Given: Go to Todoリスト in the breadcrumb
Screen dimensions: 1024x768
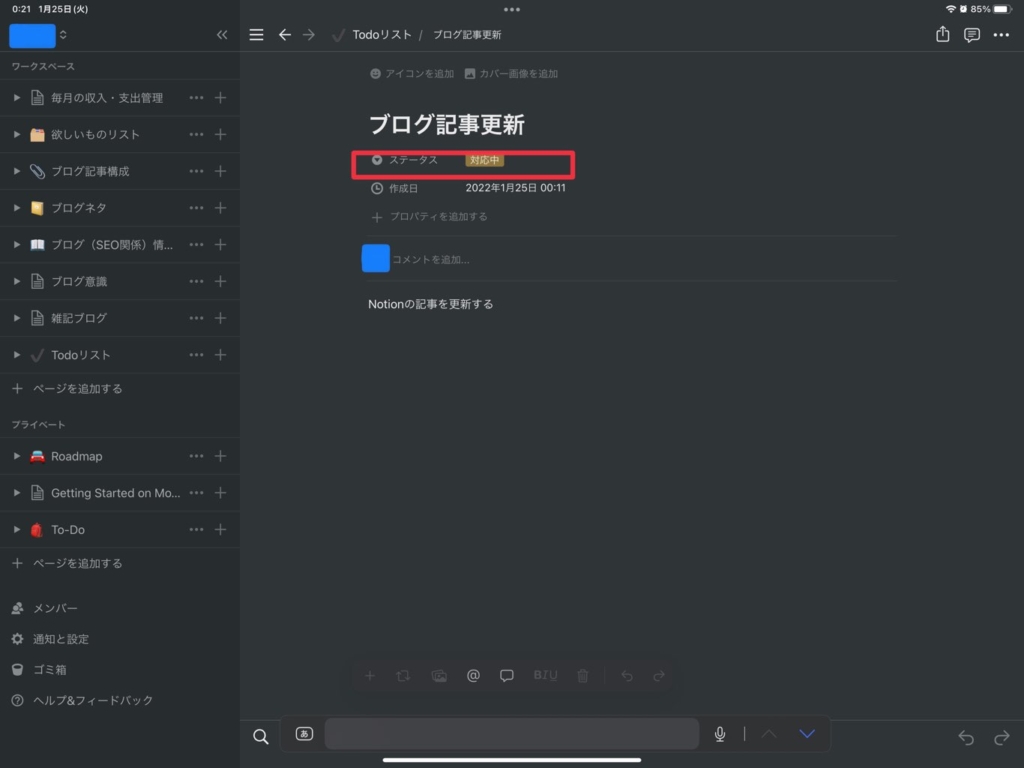Looking at the screenshot, I should point(382,35).
